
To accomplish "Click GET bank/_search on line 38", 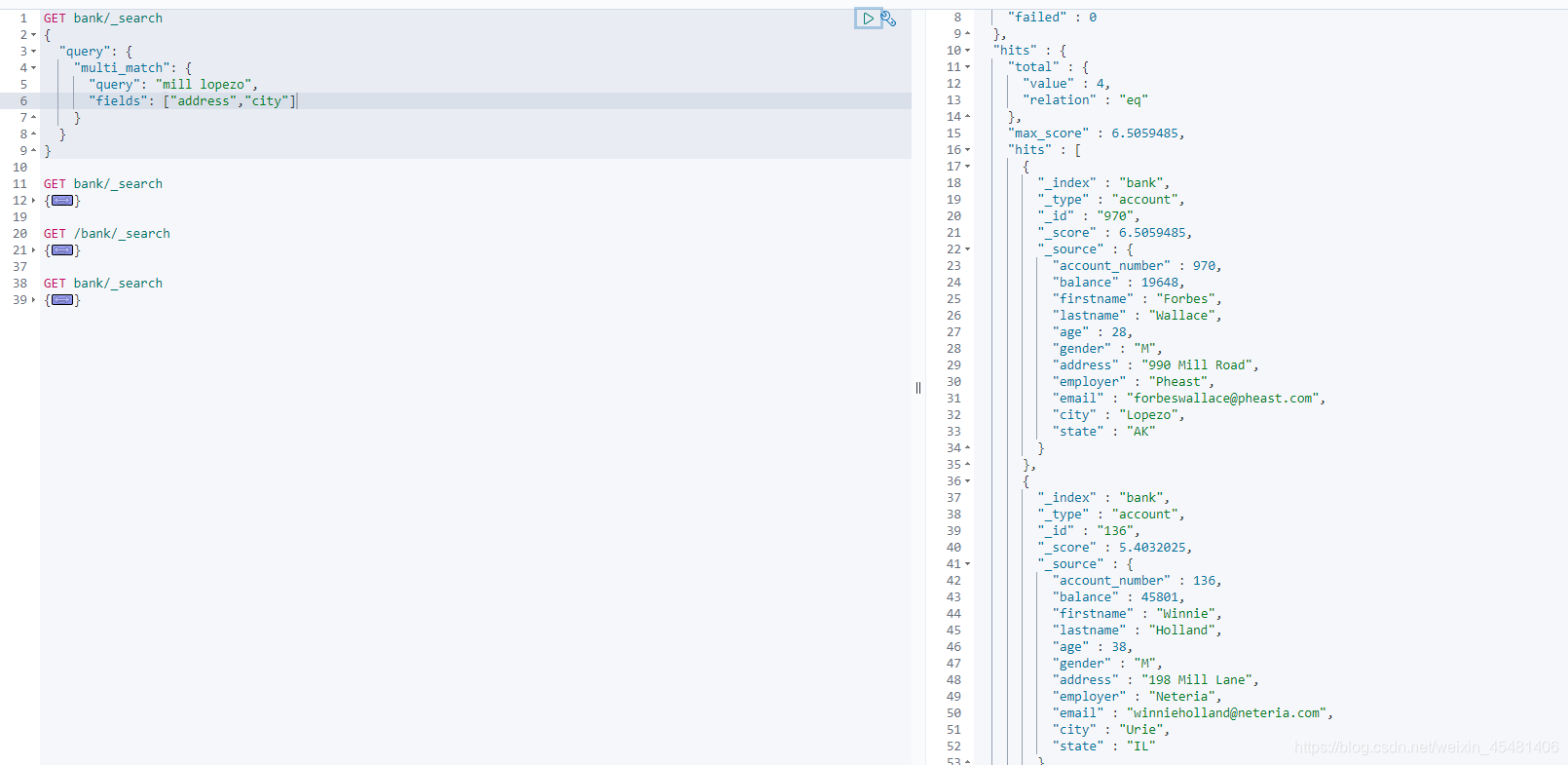I will click(x=103, y=284).
